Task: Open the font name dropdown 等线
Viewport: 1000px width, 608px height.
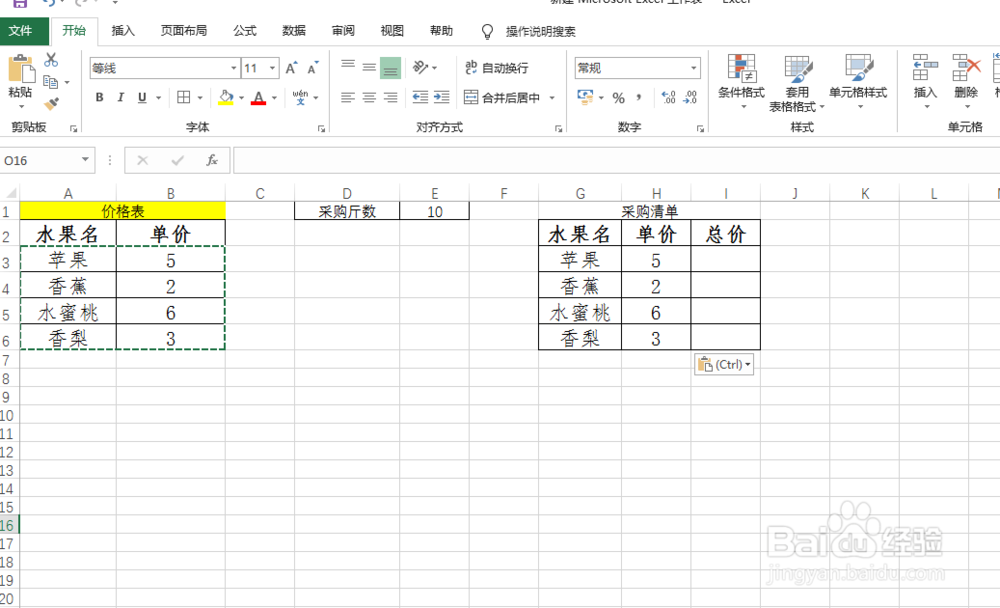Action: pyautogui.click(x=233, y=68)
